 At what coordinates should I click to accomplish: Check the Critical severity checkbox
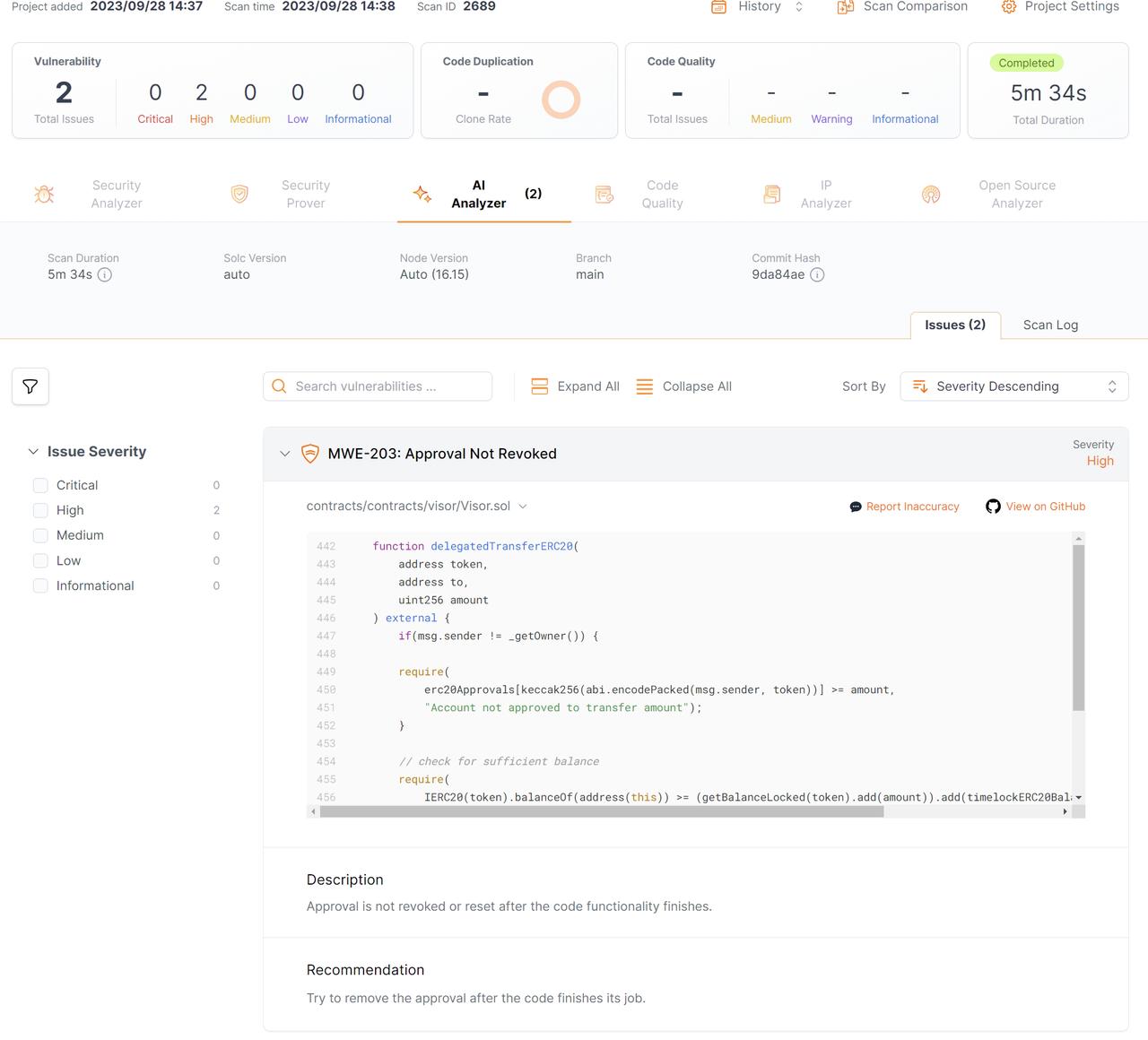pos(40,485)
